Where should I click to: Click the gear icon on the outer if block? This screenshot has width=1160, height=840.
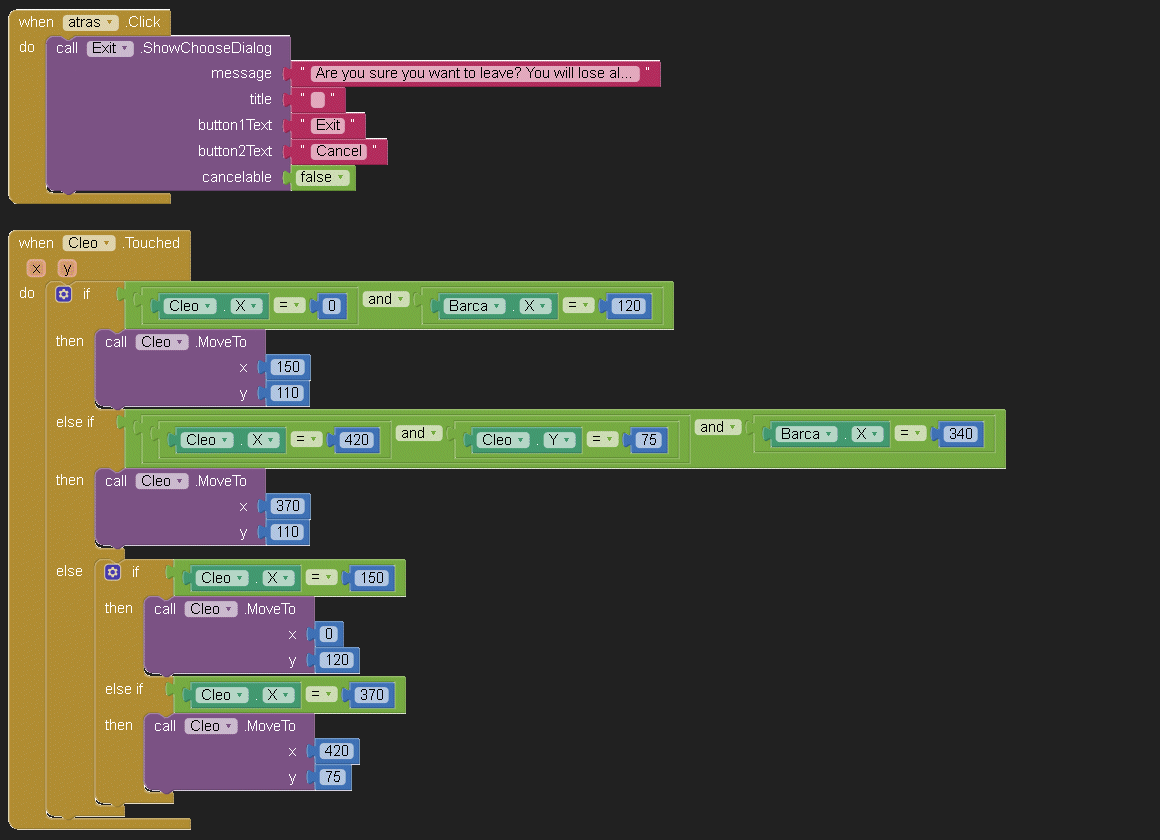(x=64, y=294)
